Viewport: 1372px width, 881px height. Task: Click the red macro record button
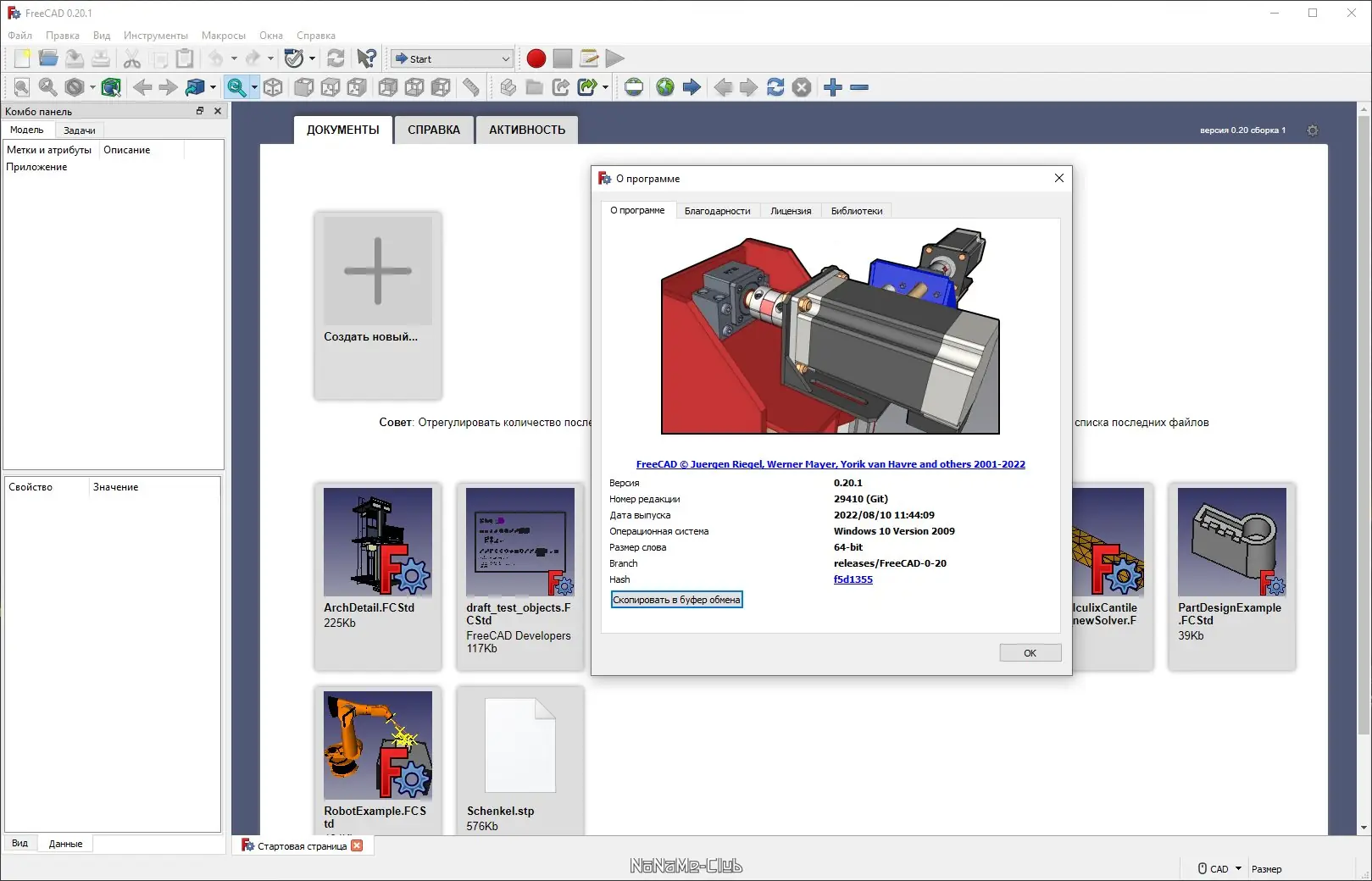[x=536, y=58]
